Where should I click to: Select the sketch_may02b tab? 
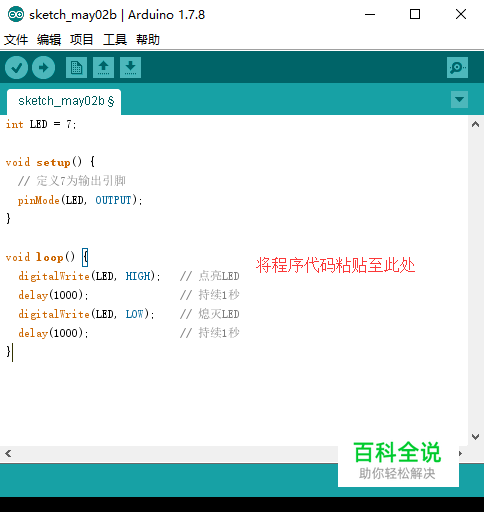coord(64,101)
